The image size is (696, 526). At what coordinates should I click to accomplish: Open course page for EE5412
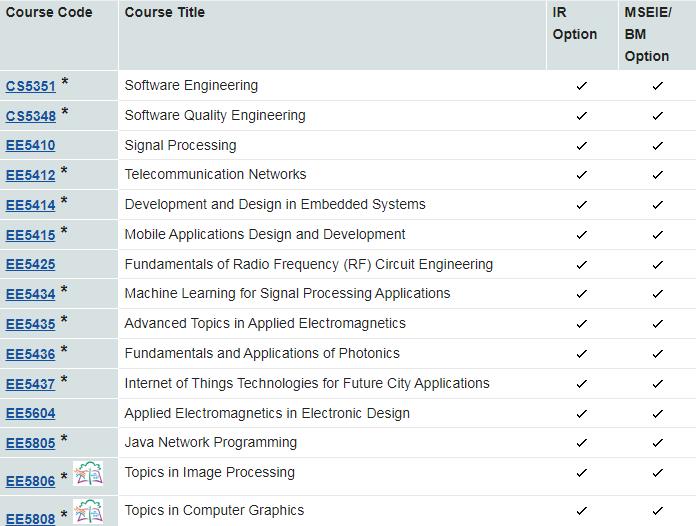pyautogui.click(x=31, y=176)
